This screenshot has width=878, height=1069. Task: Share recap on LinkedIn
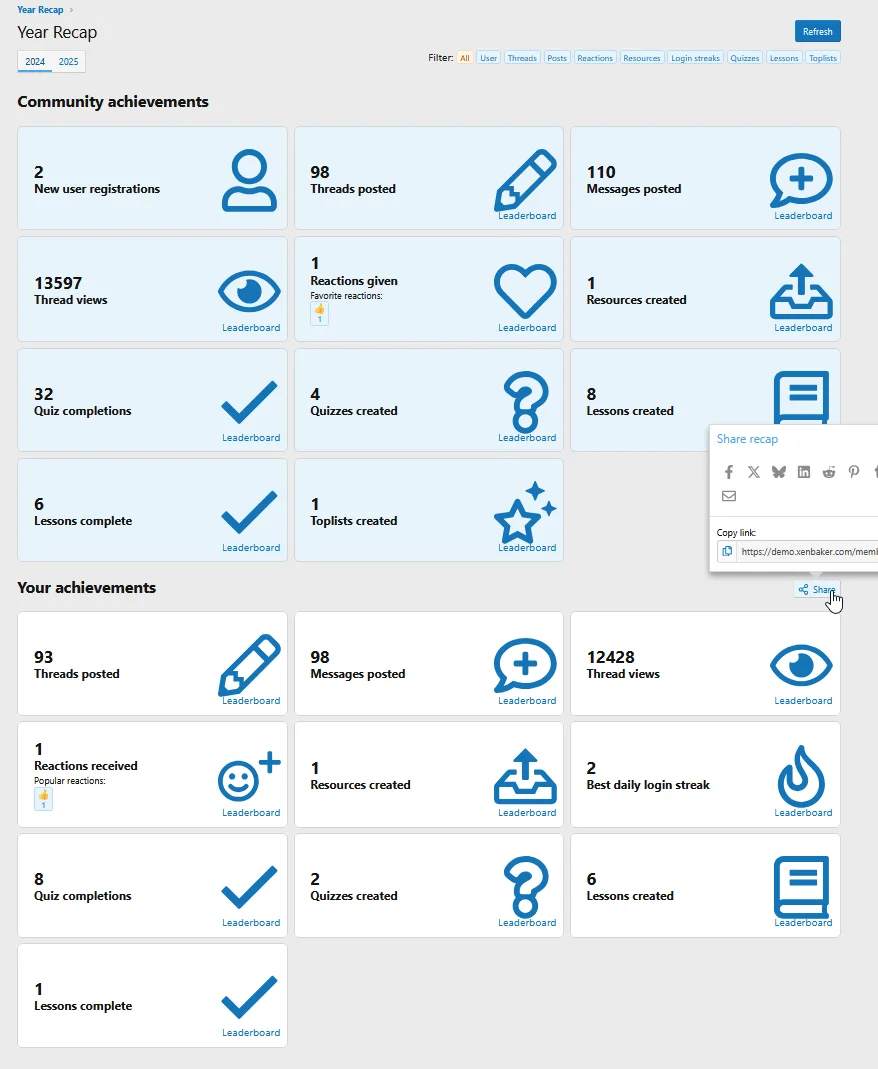[804, 472]
